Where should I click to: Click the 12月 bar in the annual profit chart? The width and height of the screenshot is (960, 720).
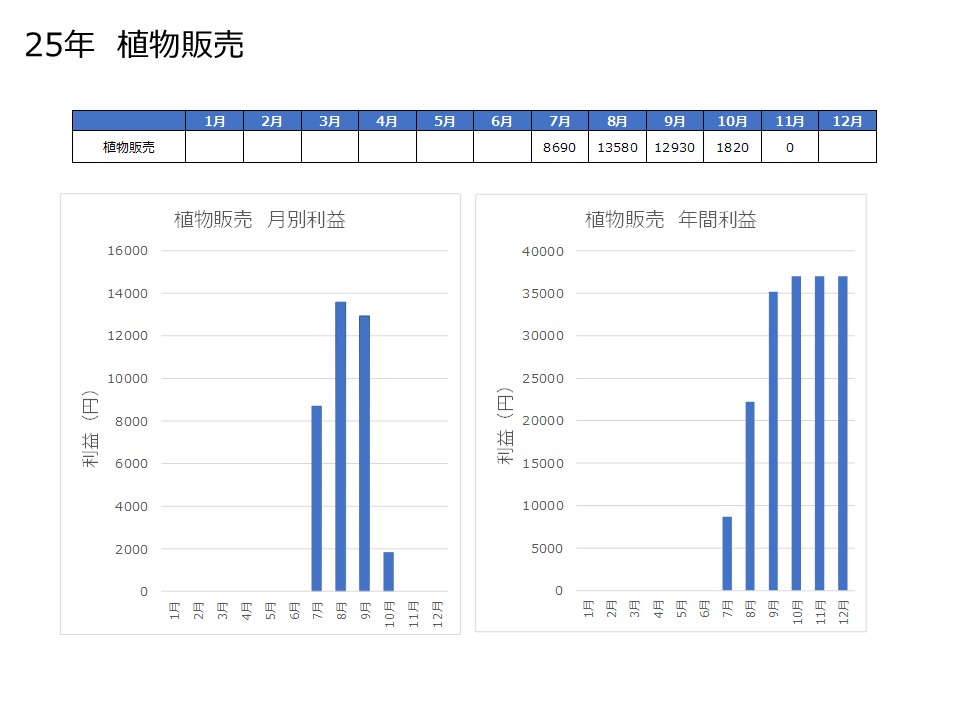(x=843, y=433)
